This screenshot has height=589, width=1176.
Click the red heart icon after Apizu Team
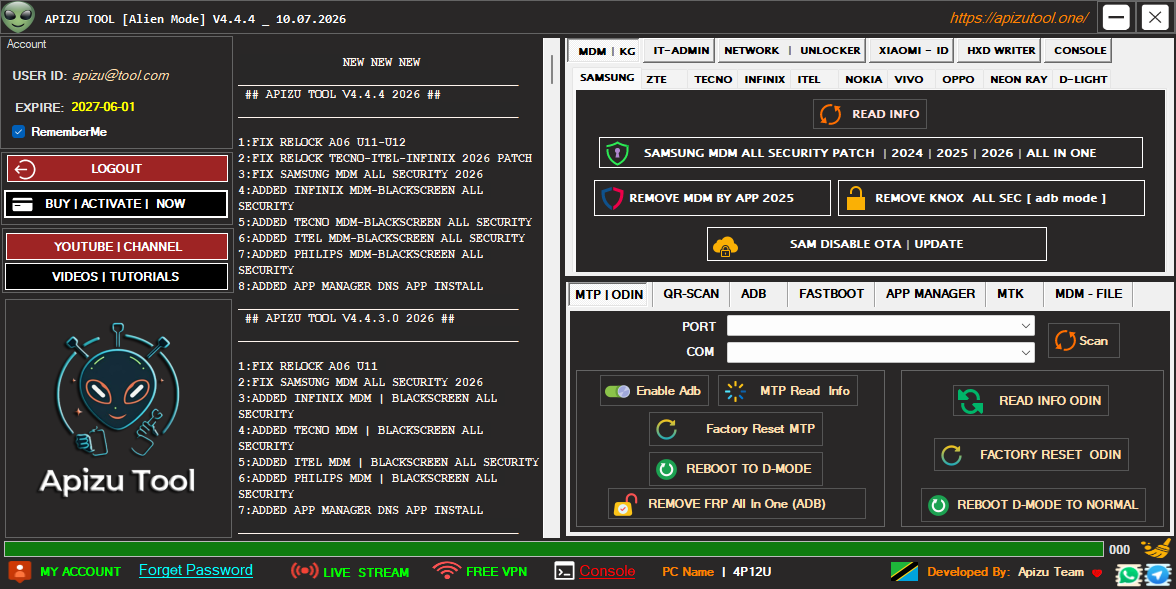point(1097,573)
